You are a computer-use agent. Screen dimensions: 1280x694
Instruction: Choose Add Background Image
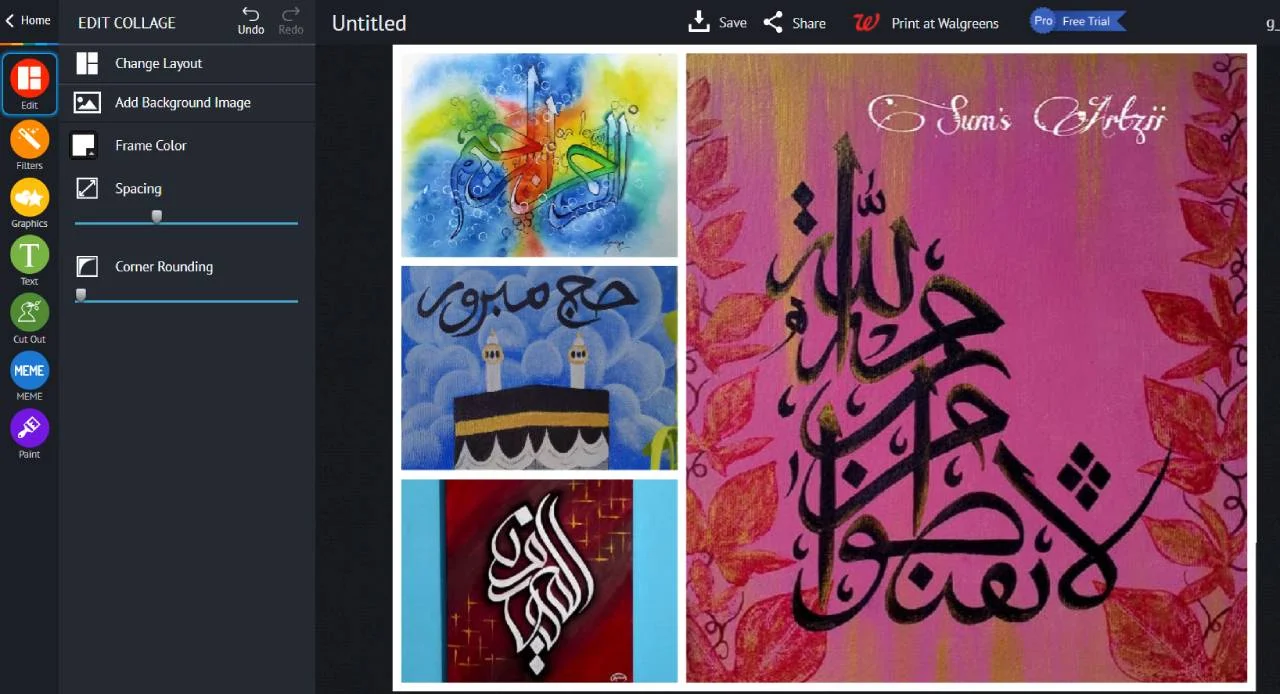click(x=187, y=103)
